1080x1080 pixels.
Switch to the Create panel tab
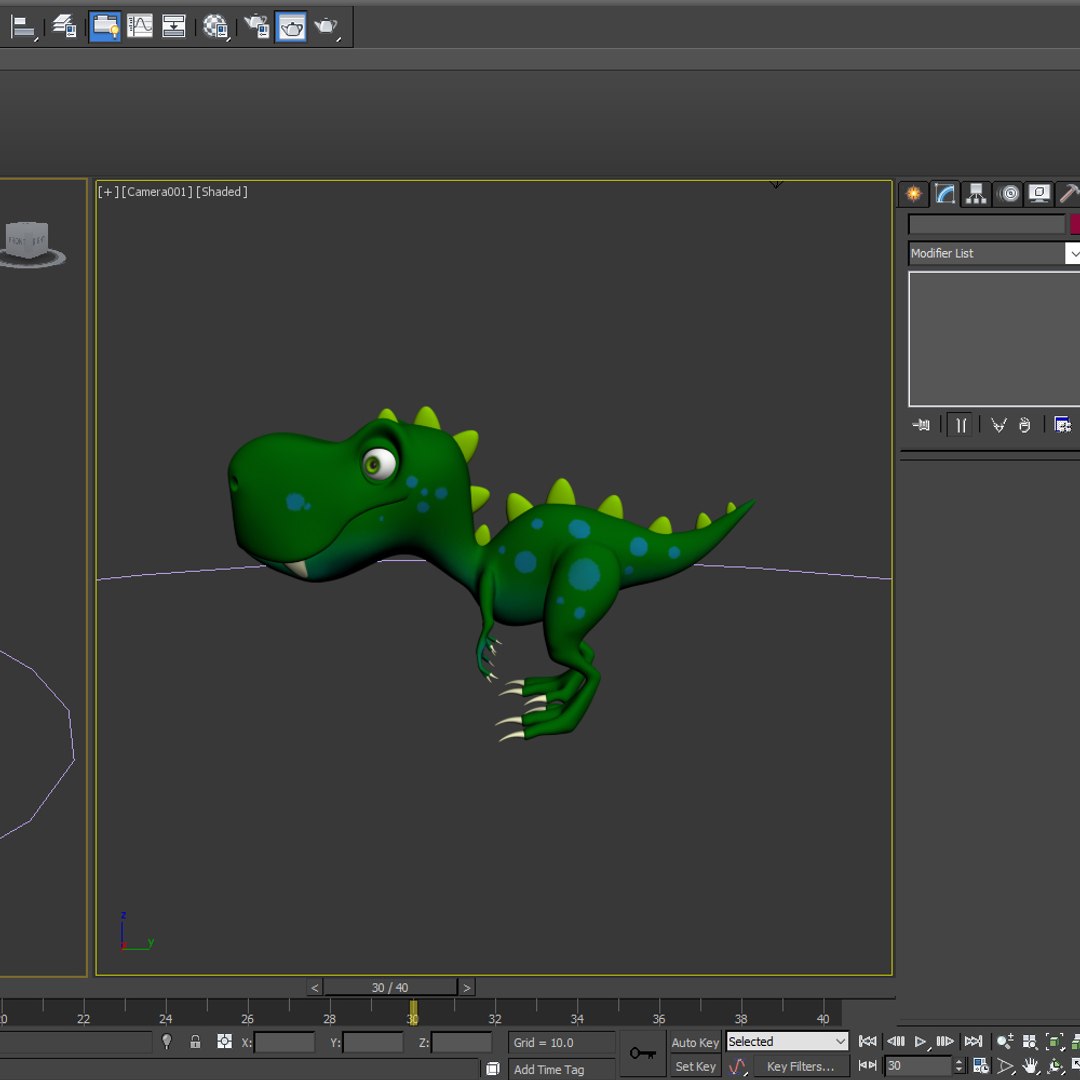point(913,194)
